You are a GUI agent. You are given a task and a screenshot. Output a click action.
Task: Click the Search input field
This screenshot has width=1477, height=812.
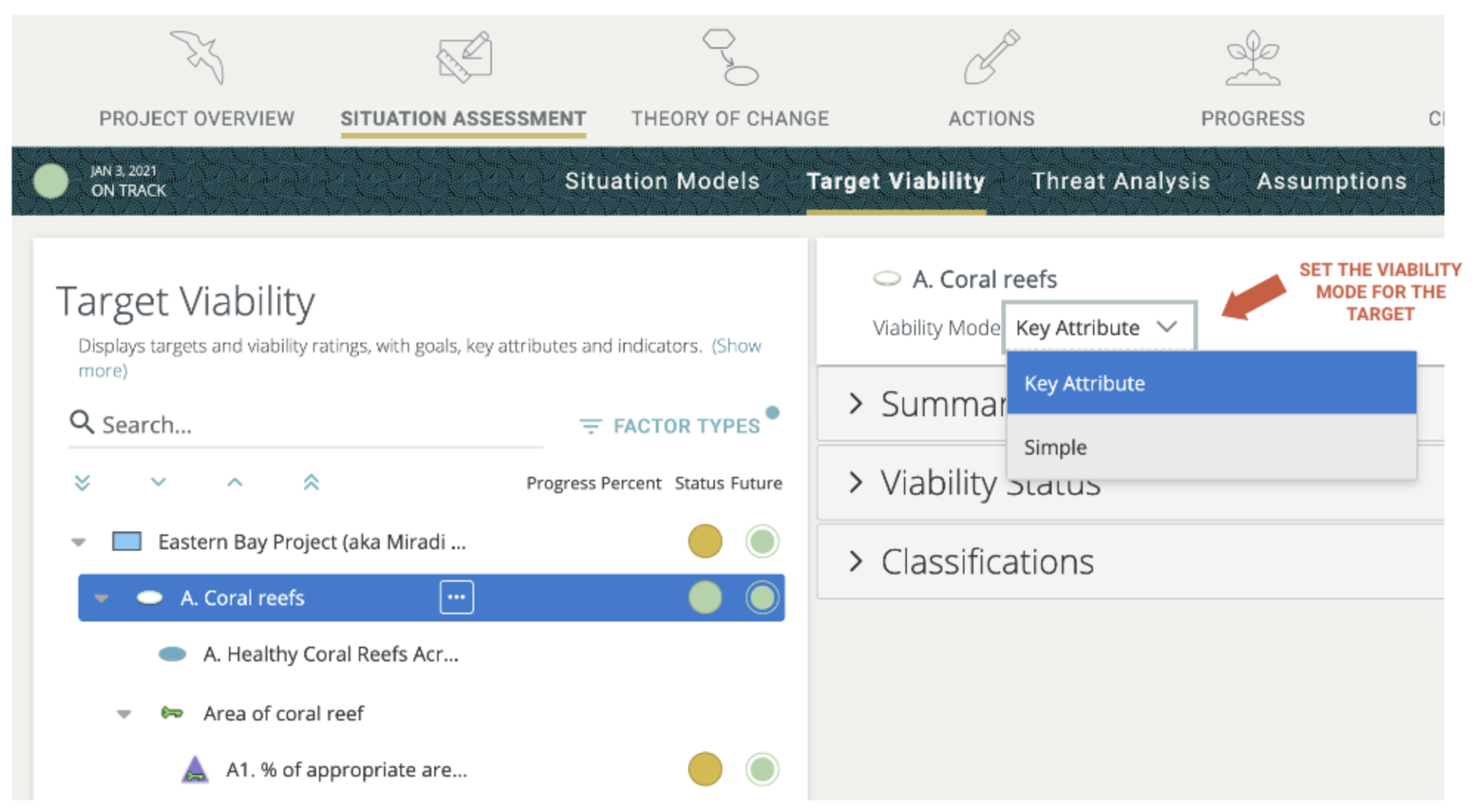pos(318,425)
